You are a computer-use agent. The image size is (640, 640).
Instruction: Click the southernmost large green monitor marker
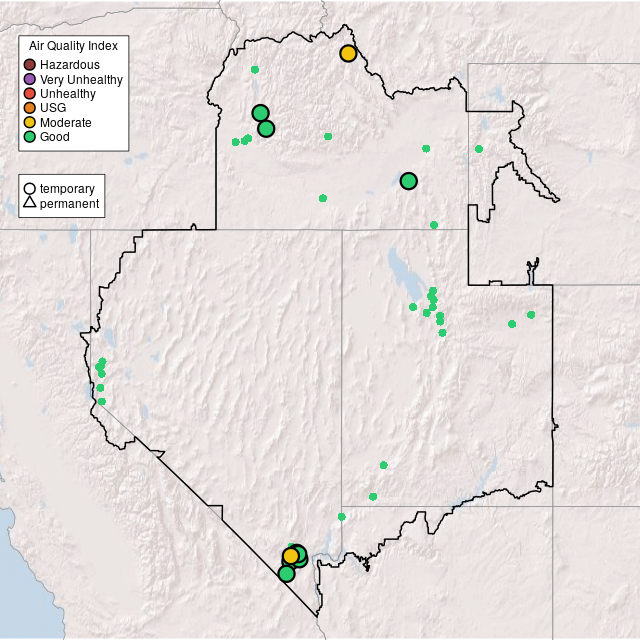pyautogui.click(x=286, y=574)
